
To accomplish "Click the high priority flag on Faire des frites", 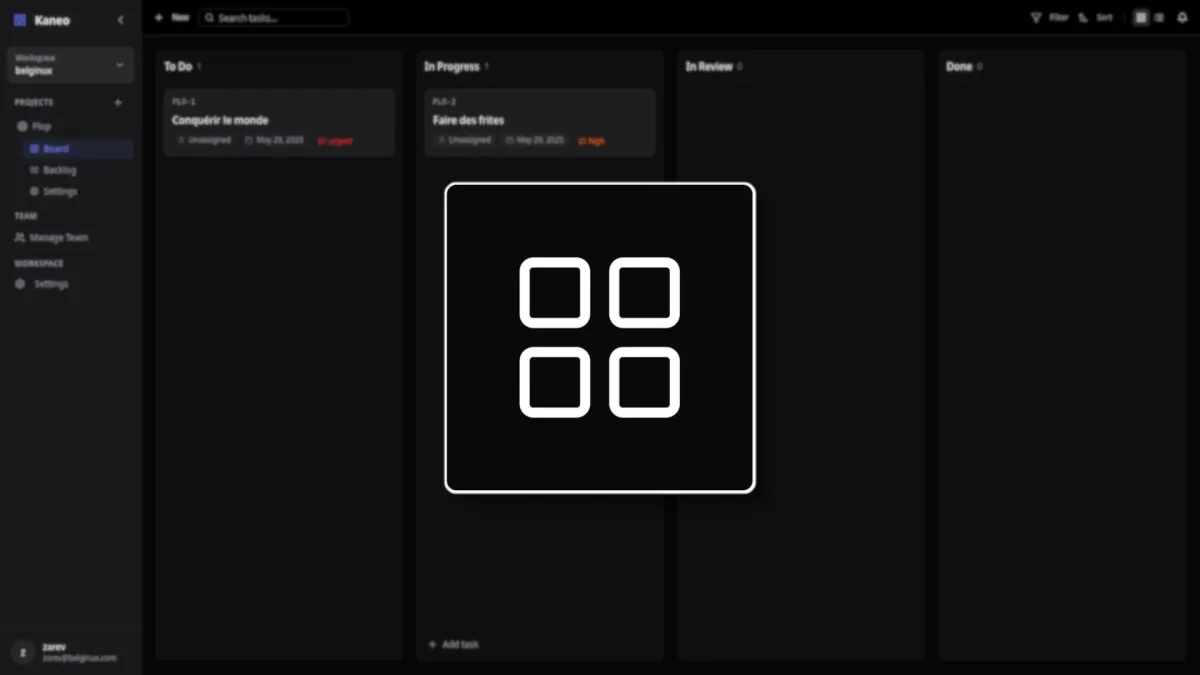I will [591, 141].
